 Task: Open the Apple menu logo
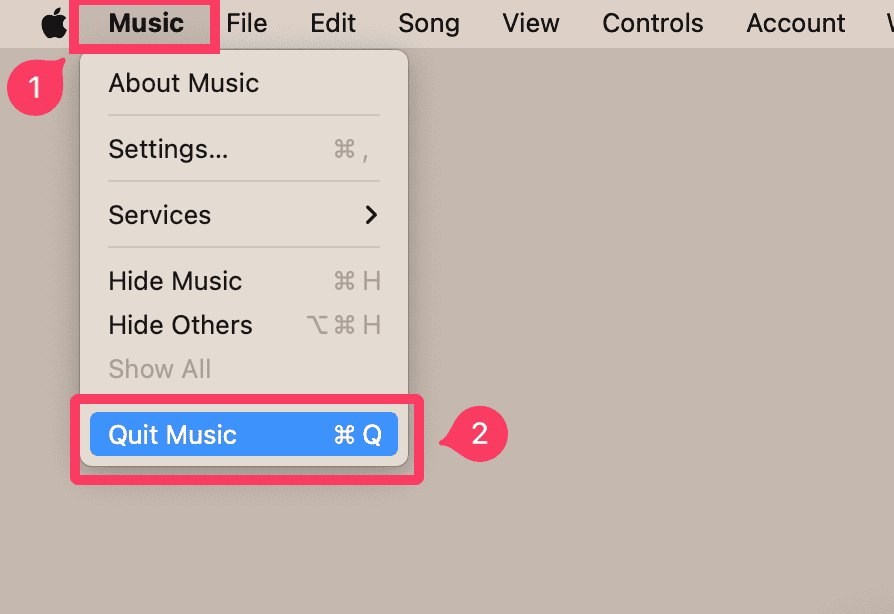click(x=54, y=23)
